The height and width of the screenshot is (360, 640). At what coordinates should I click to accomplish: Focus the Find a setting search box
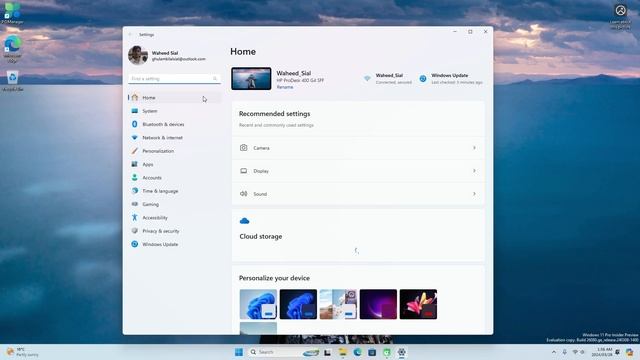174,78
